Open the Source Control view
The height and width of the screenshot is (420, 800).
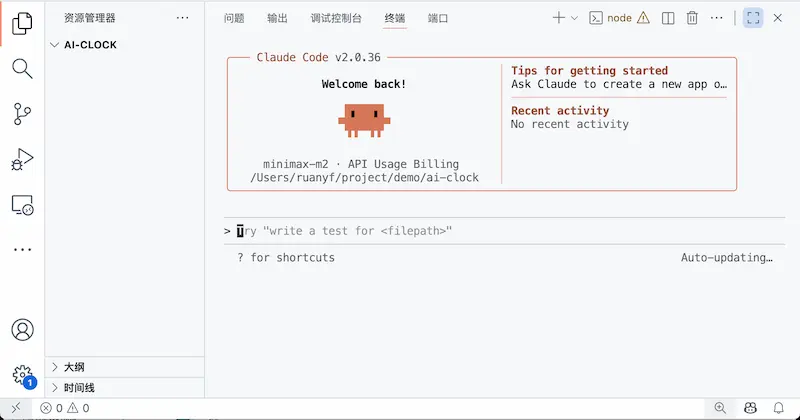click(22, 114)
